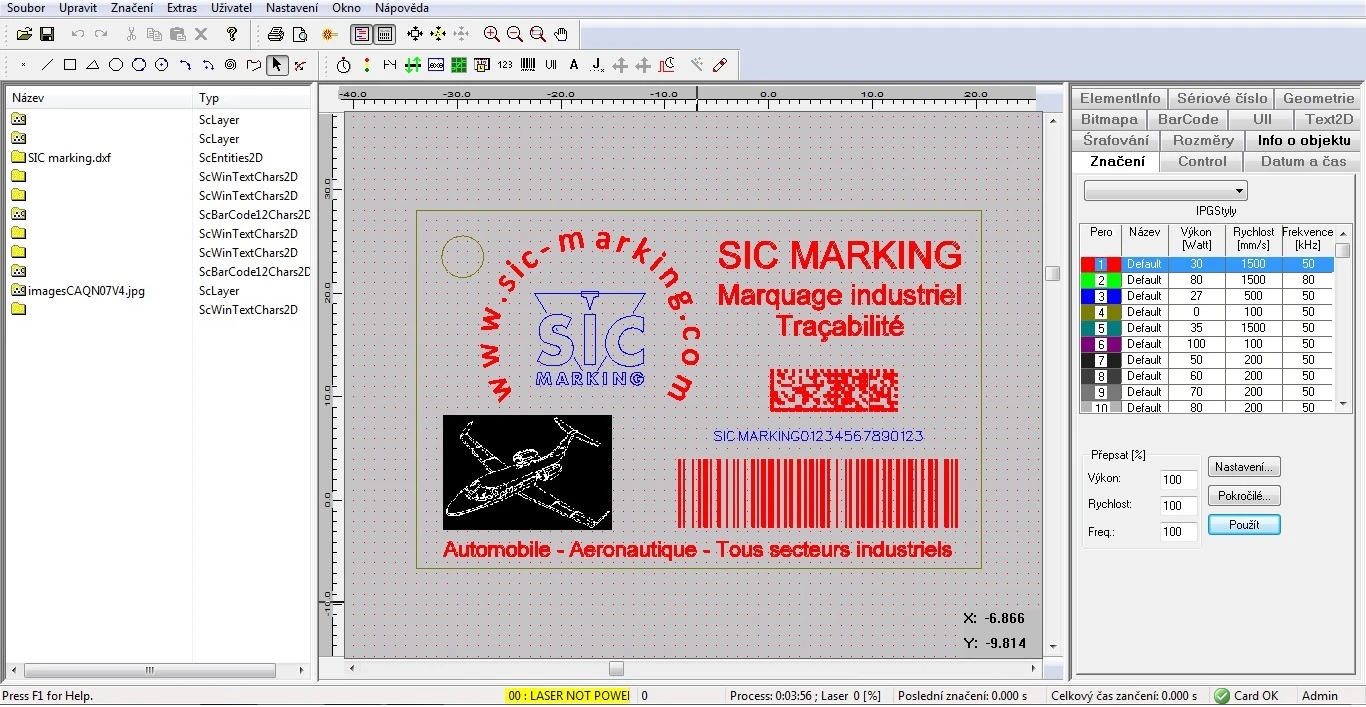The width and height of the screenshot is (1366, 707).
Task: Select the triangle drawing tool
Action: point(93,65)
